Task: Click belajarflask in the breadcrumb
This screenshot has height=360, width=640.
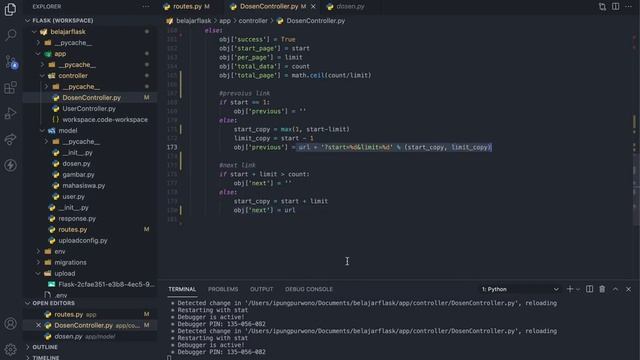Action: click(193, 20)
